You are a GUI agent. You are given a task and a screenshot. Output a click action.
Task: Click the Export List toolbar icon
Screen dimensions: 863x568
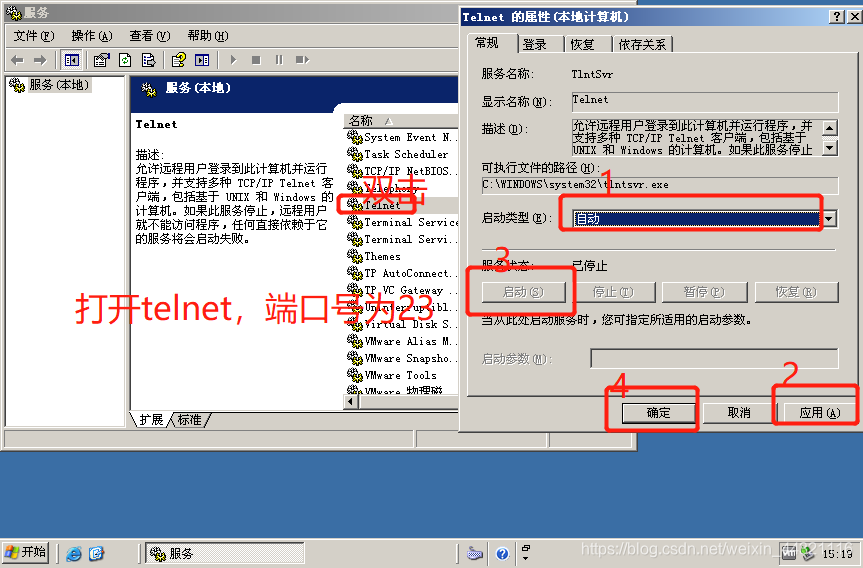pyautogui.click(x=148, y=60)
